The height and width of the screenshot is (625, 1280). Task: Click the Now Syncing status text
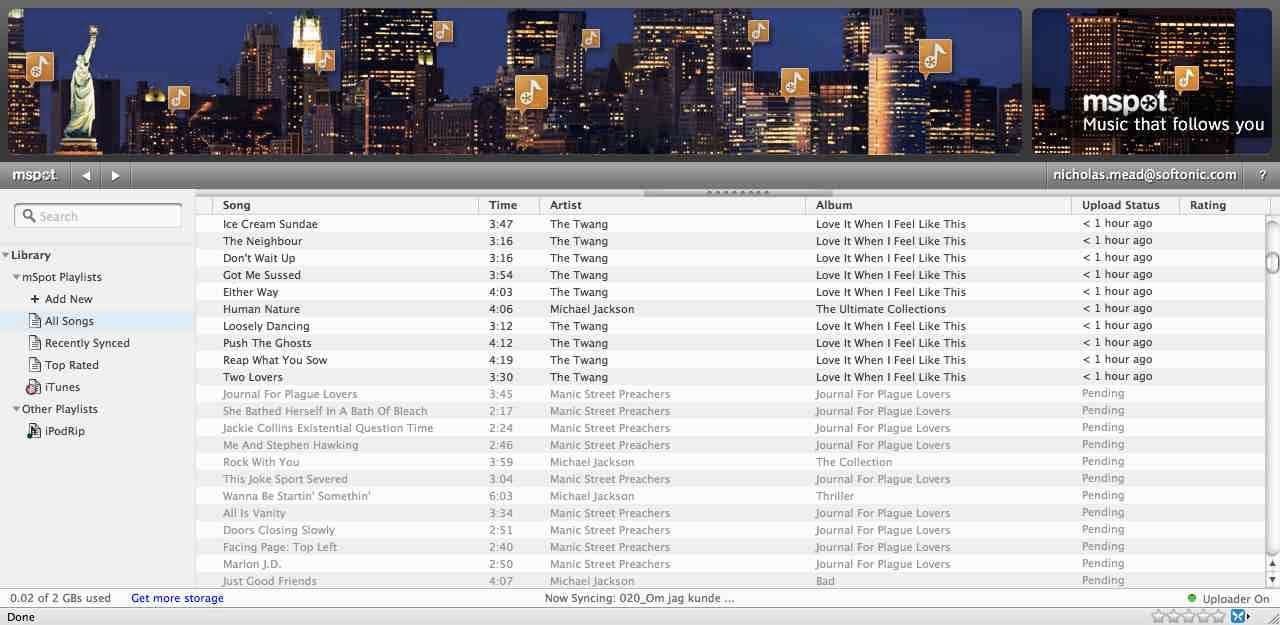tap(639, 598)
